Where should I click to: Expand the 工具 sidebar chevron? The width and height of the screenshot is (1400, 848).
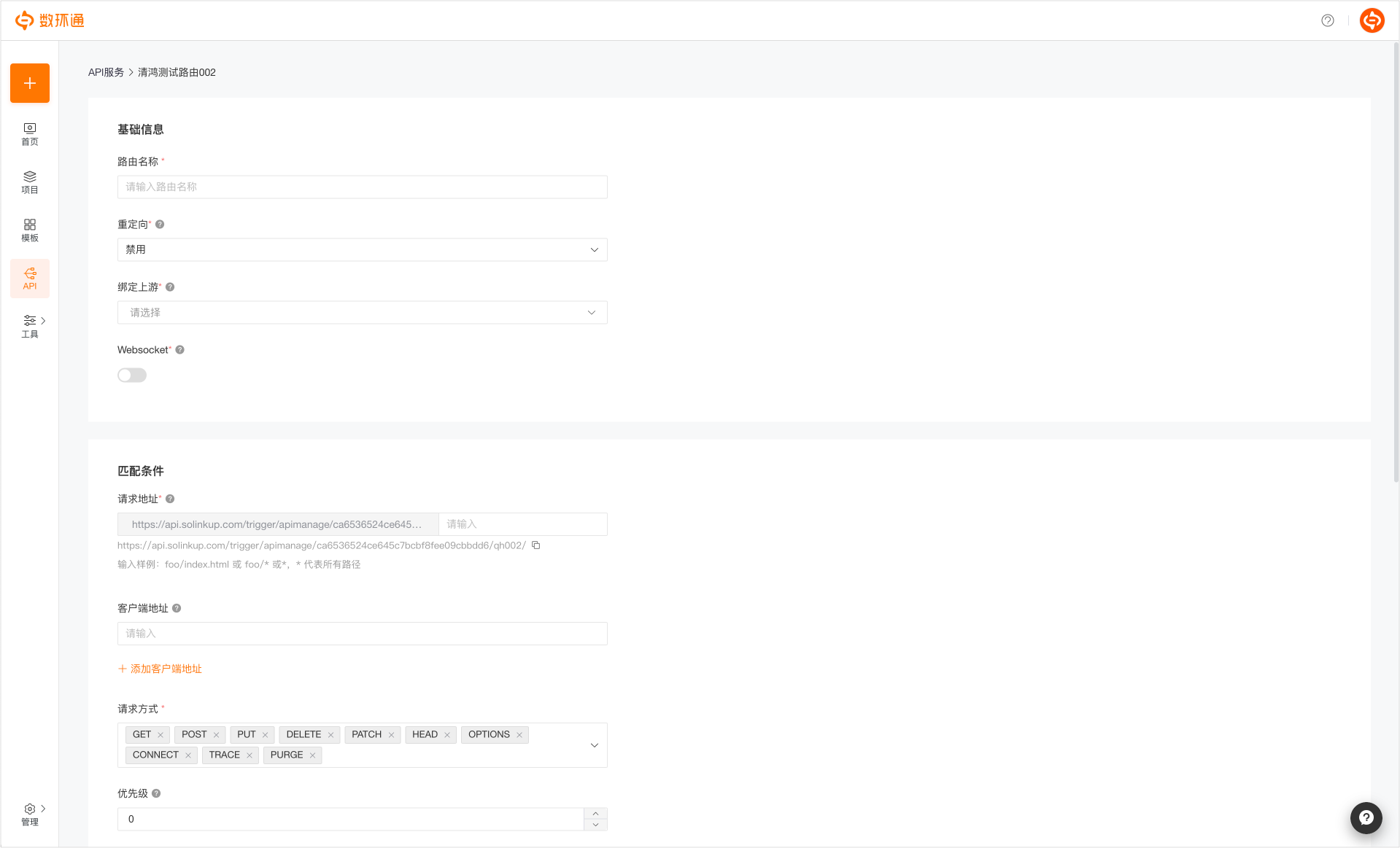click(44, 321)
